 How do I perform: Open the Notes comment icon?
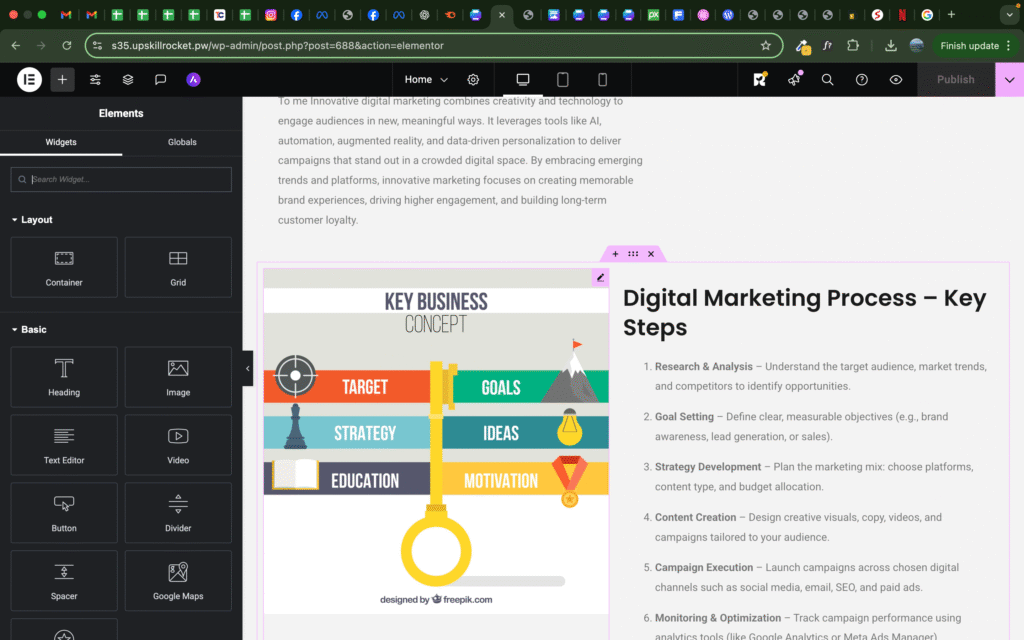click(160, 80)
